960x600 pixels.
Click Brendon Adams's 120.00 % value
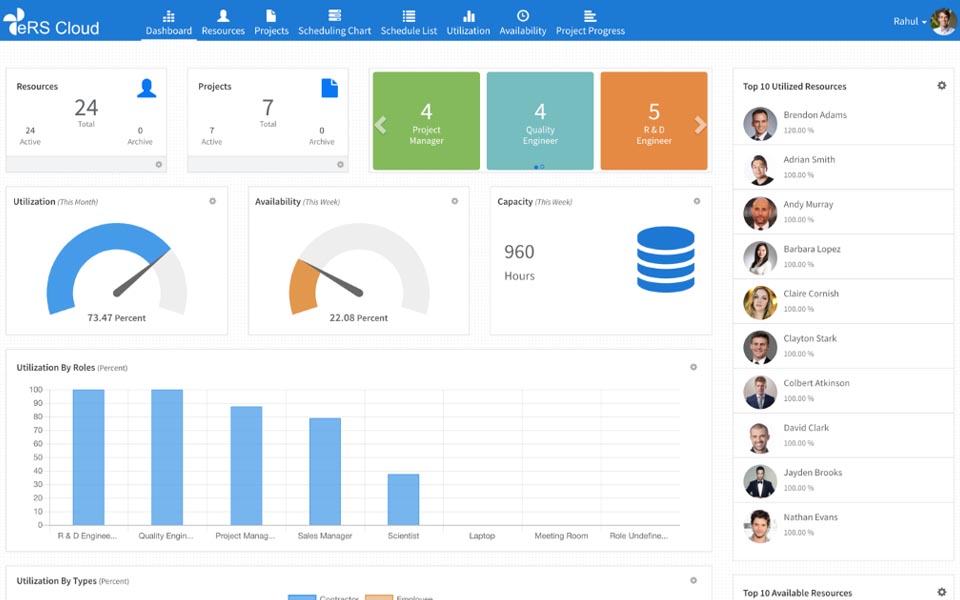point(798,130)
